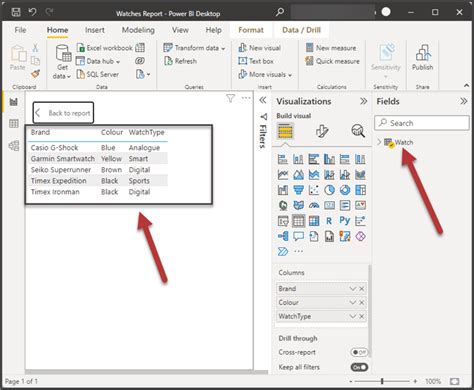This screenshot has width=474, height=390.
Task: Choose the Python visual icon
Action: 345,221
